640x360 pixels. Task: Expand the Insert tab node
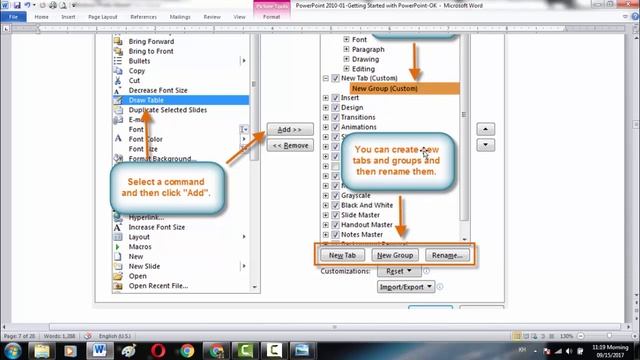(x=326, y=98)
